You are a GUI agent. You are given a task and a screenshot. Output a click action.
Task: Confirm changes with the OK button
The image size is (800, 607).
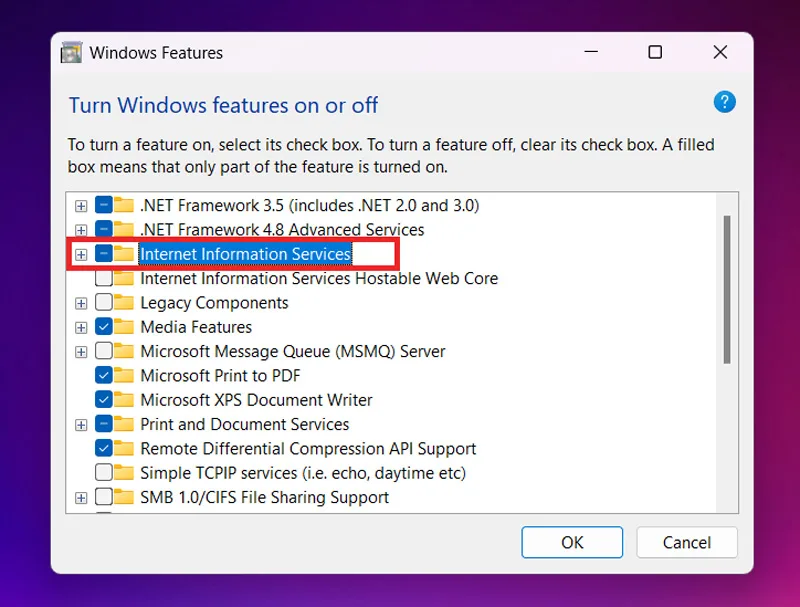point(572,542)
